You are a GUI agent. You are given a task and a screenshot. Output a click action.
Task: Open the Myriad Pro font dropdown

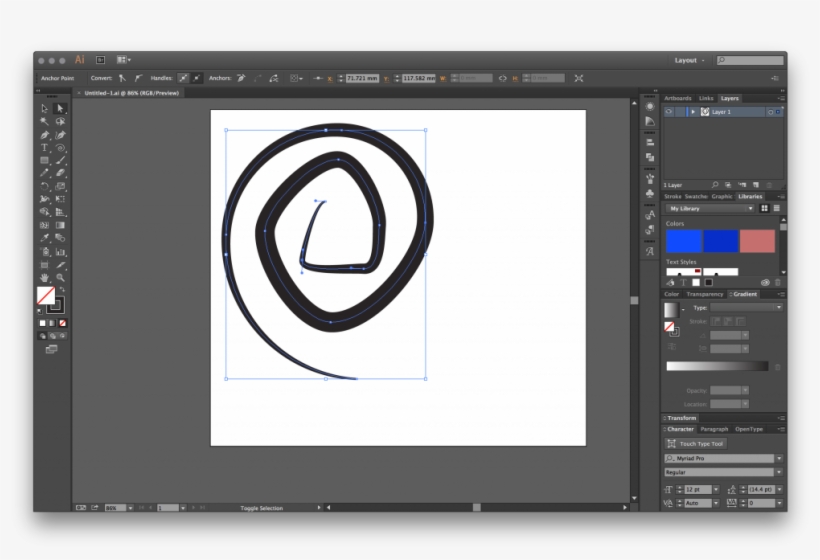tap(779, 459)
